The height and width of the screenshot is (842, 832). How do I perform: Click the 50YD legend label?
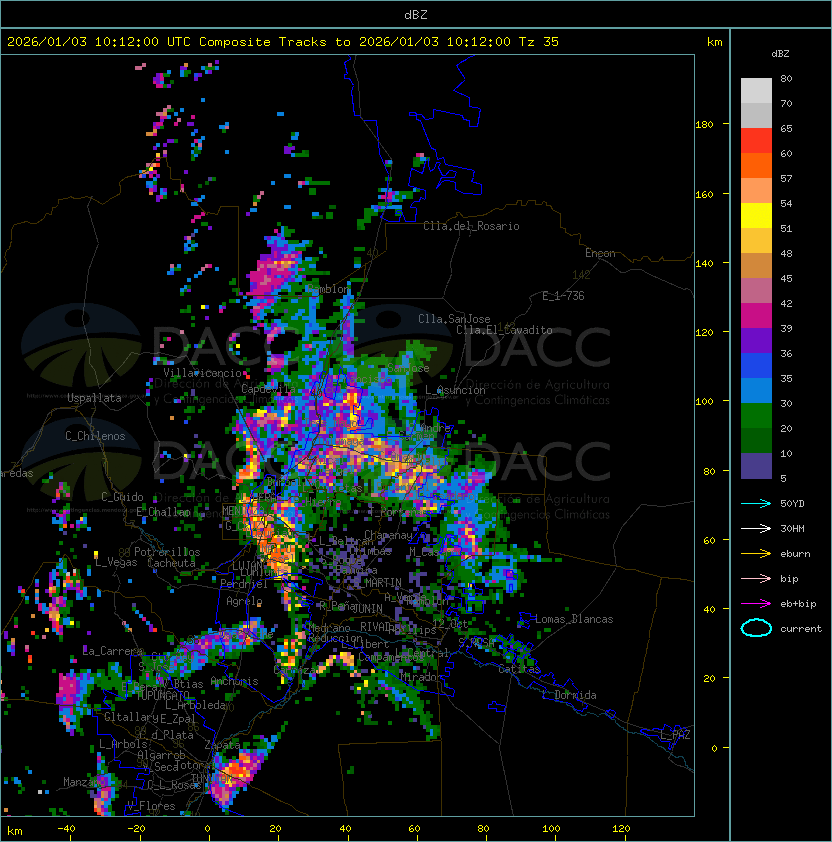(x=792, y=504)
